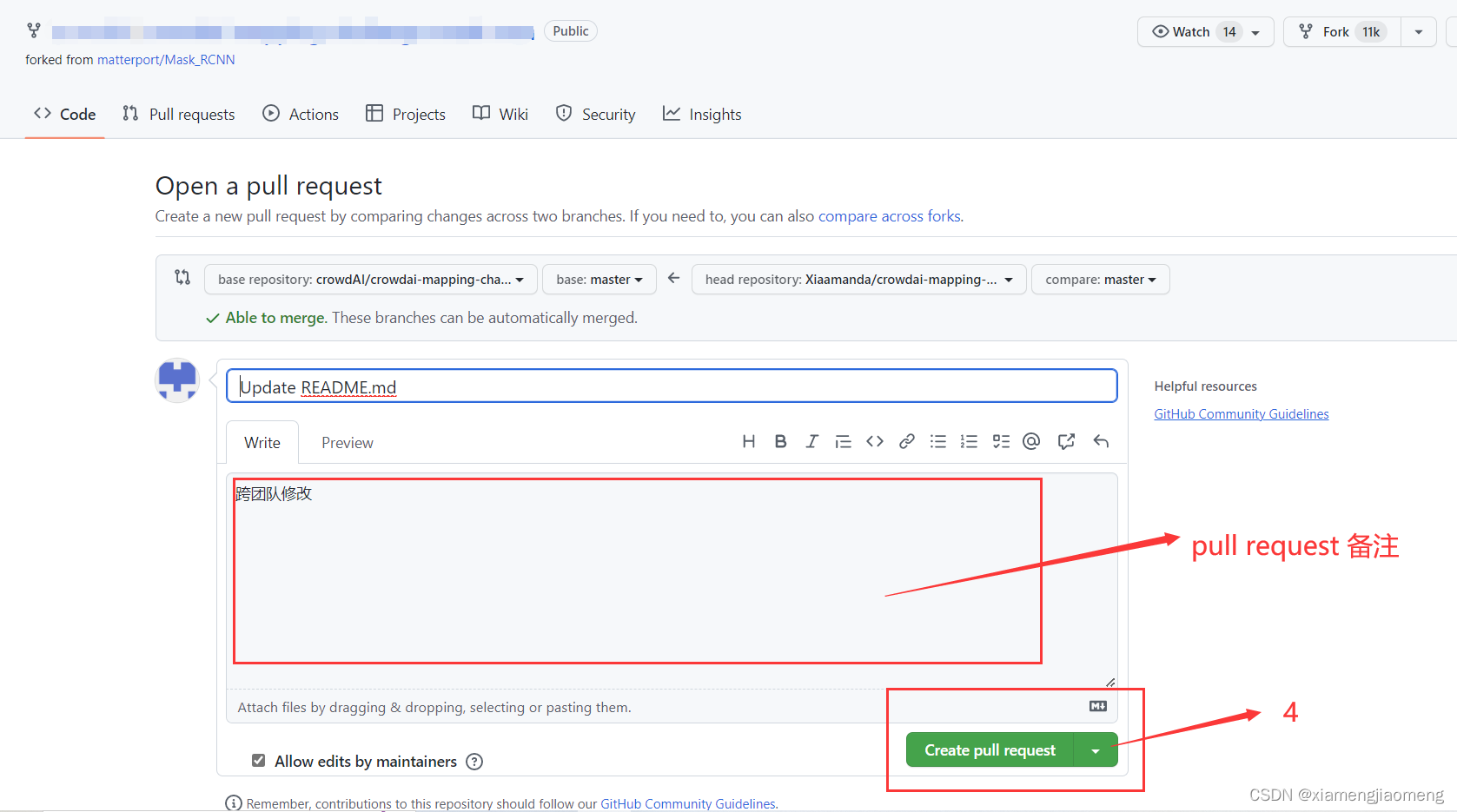The image size is (1457, 812).
Task: Click the Create pull request button
Action: click(990, 750)
